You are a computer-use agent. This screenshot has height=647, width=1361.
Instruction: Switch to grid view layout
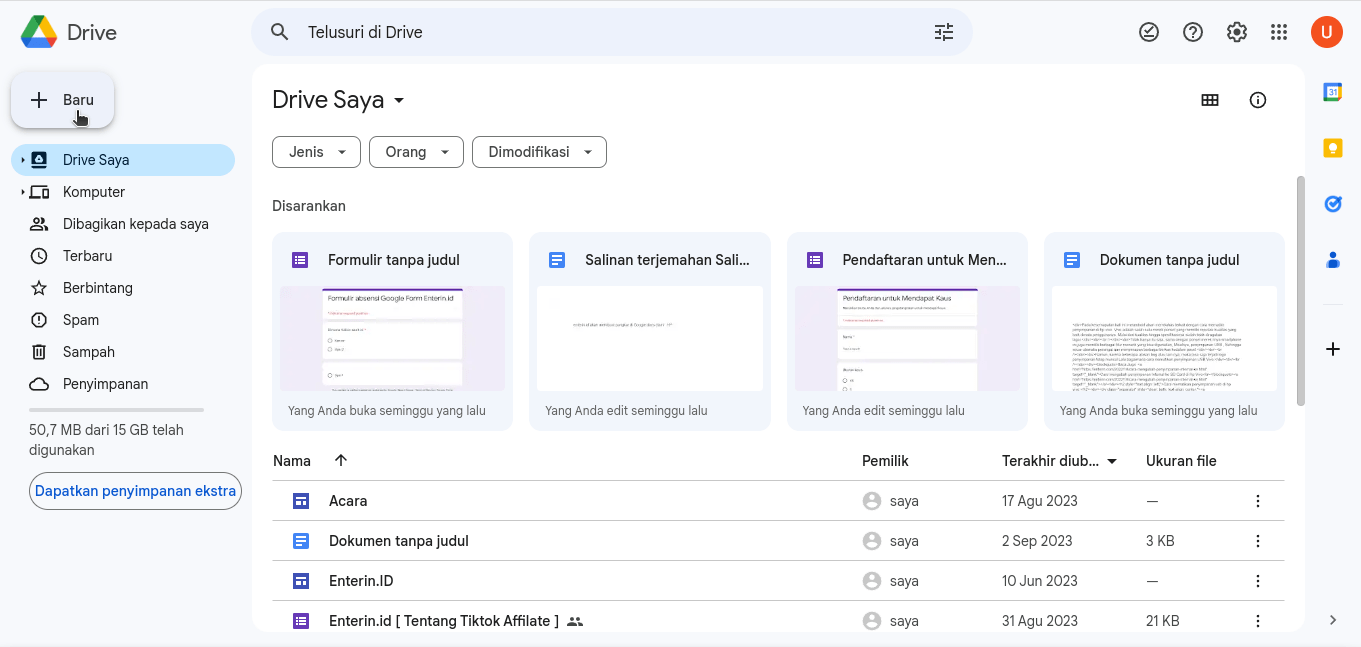tap(1210, 100)
